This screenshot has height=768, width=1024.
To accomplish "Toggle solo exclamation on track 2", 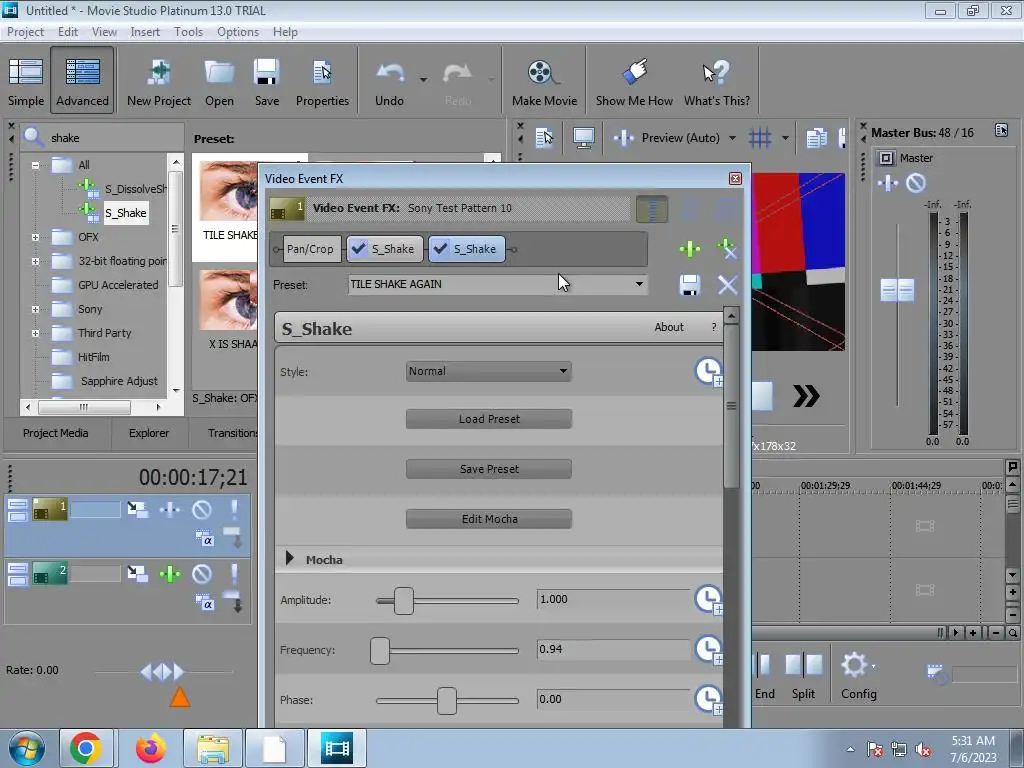I will (x=234, y=574).
